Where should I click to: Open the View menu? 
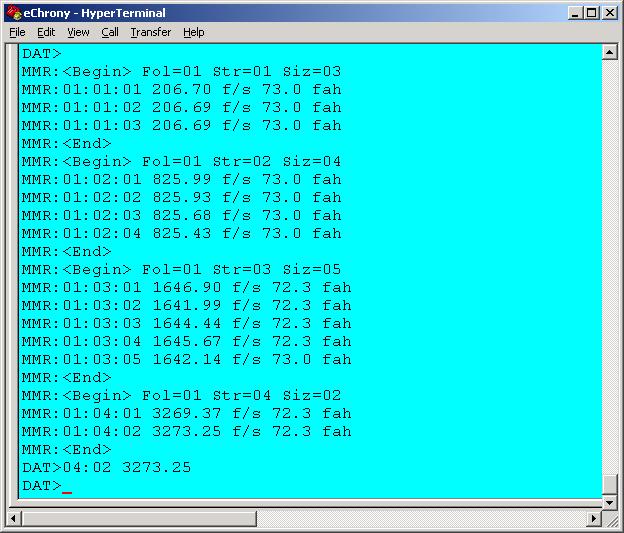78,32
